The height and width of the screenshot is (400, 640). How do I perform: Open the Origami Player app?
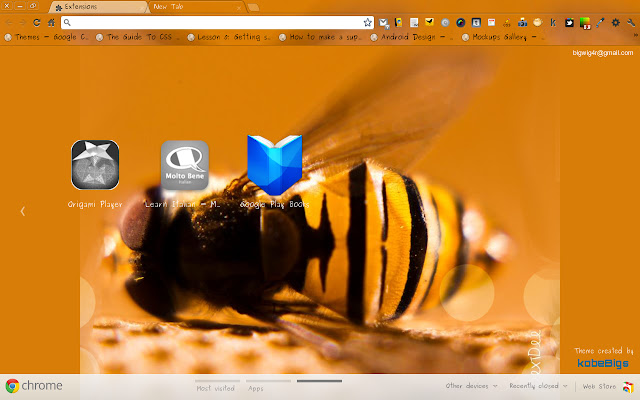95,165
